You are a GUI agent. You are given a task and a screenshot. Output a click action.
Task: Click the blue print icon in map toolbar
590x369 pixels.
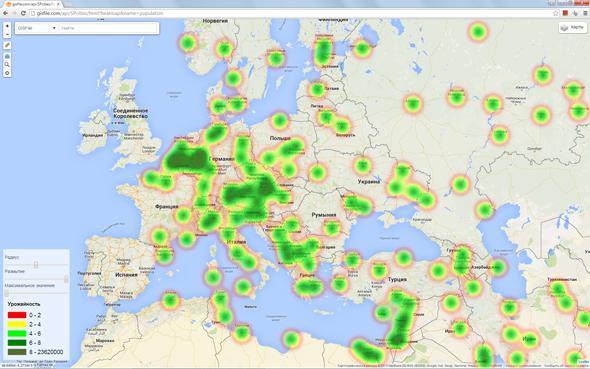pyautogui.click(x=7, y=56)
